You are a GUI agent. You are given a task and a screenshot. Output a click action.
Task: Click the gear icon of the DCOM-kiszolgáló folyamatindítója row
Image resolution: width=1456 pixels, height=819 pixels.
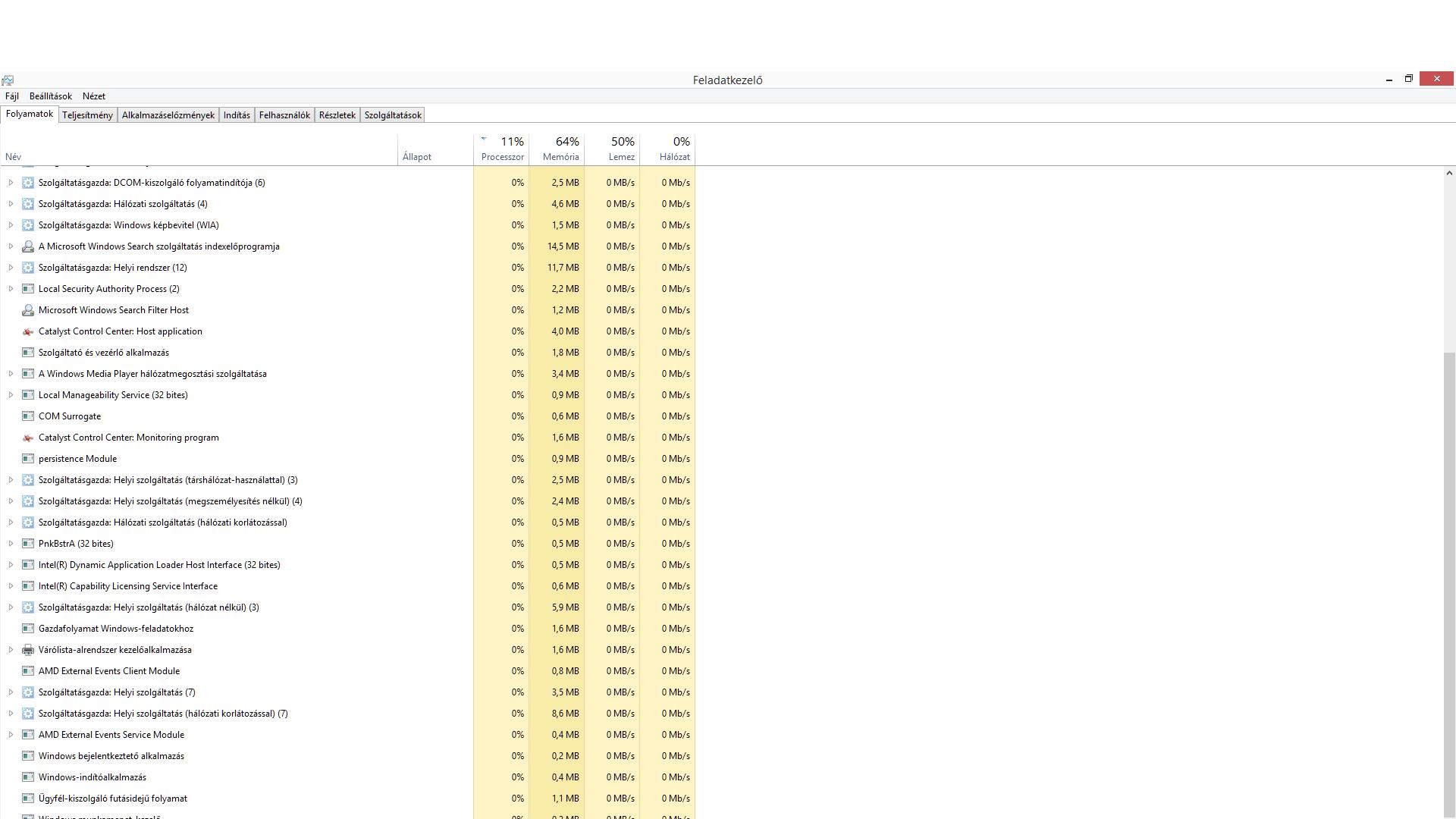[x=28, y=183]
